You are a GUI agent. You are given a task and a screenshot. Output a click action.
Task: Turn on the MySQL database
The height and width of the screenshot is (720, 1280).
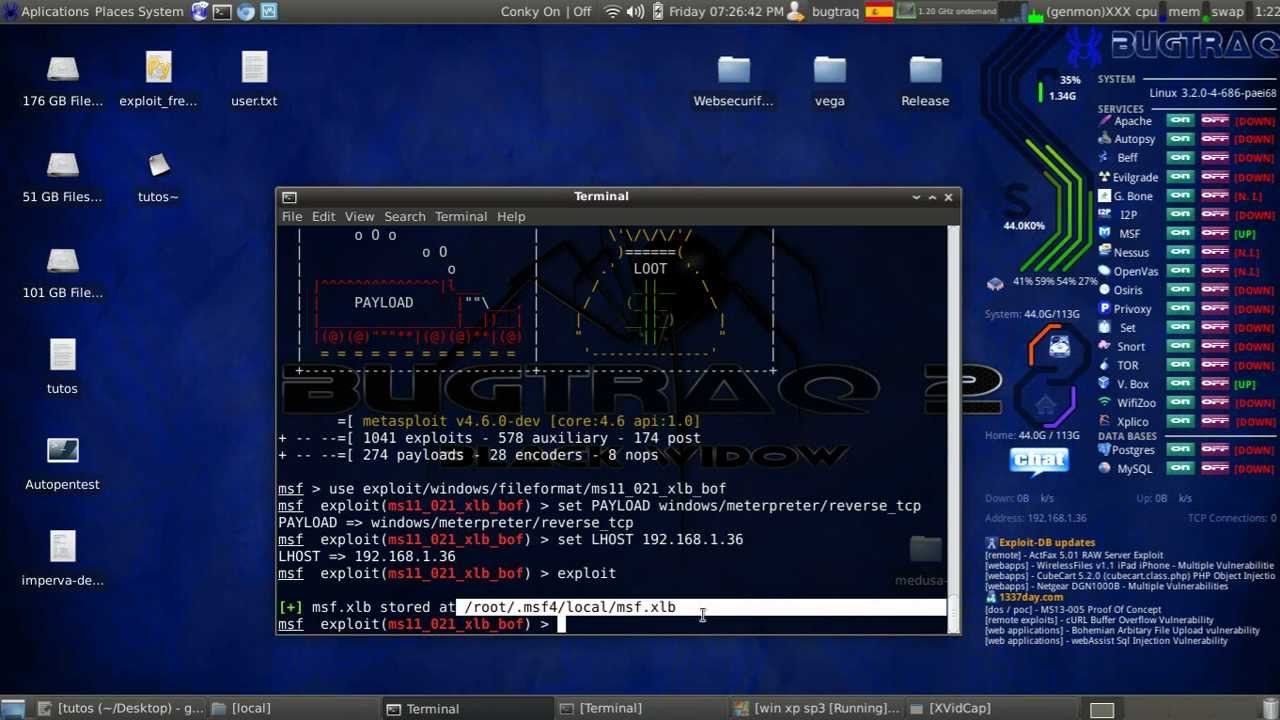point(1181,468)
